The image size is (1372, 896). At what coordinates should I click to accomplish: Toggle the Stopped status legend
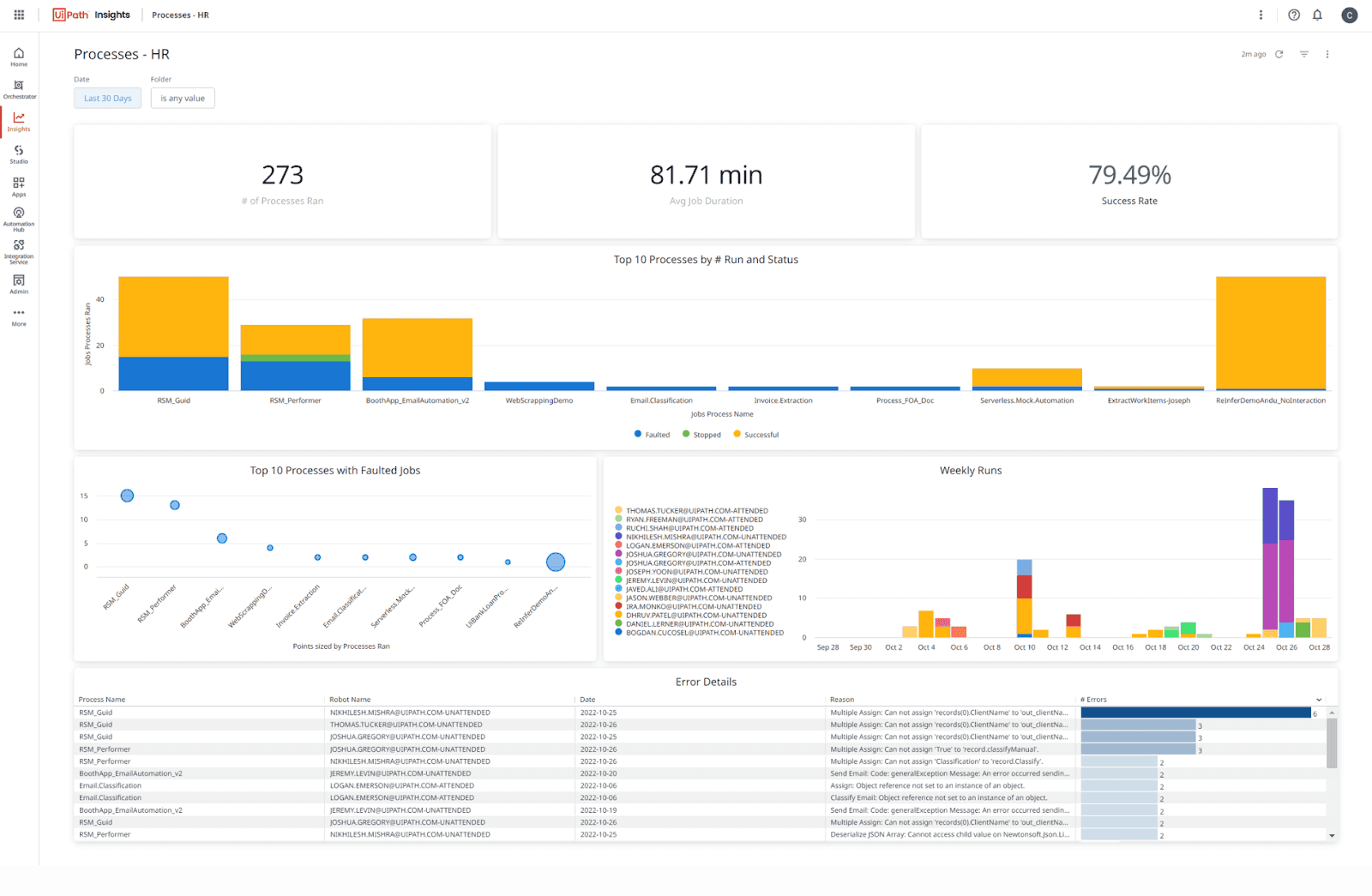pyautogui.click(x=701, y=434)
